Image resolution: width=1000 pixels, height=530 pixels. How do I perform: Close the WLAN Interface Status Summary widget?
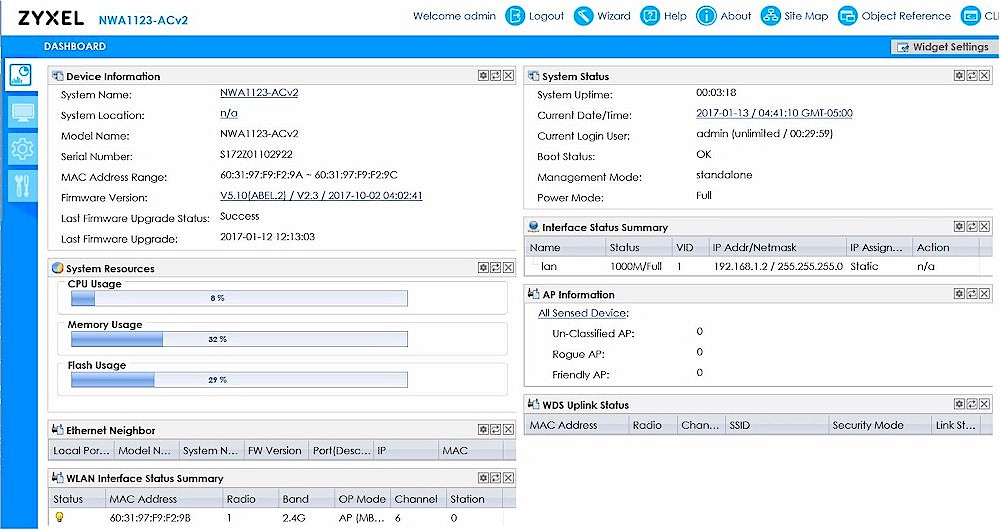[x=508, y=478]
